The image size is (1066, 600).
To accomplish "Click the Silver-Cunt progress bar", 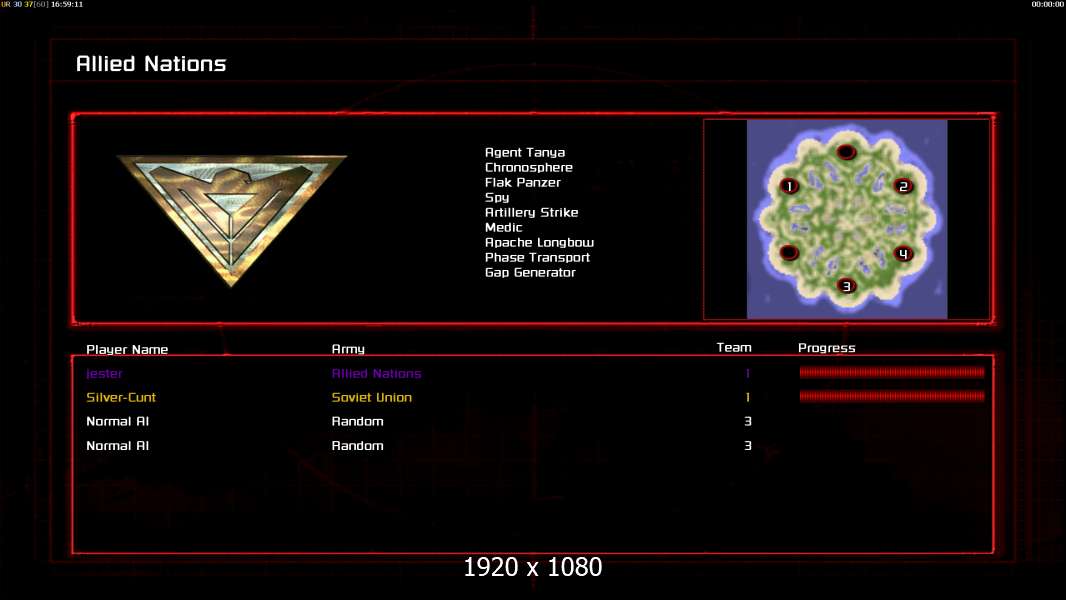I will click(x=891, y=396).
